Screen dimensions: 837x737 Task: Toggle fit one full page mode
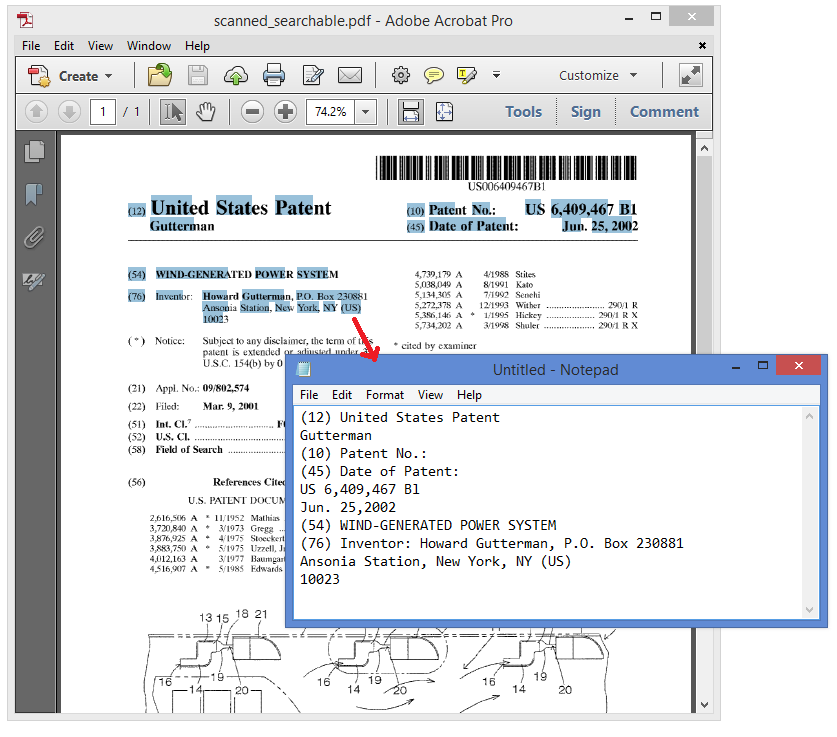pyautogui.click(x=444, y=112)
